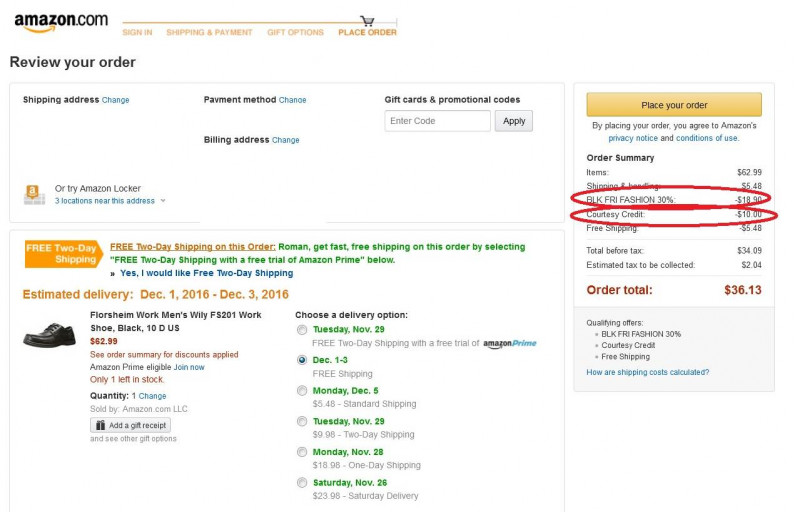Click See order summary for discounts applied
800x512 pixels.
pos(164,354)
